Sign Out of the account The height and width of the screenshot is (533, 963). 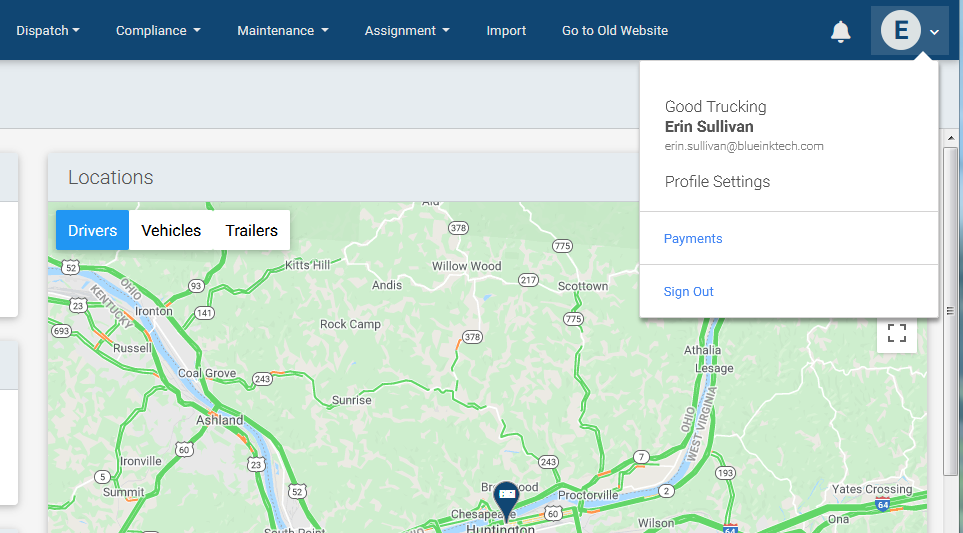click(688, 292)
